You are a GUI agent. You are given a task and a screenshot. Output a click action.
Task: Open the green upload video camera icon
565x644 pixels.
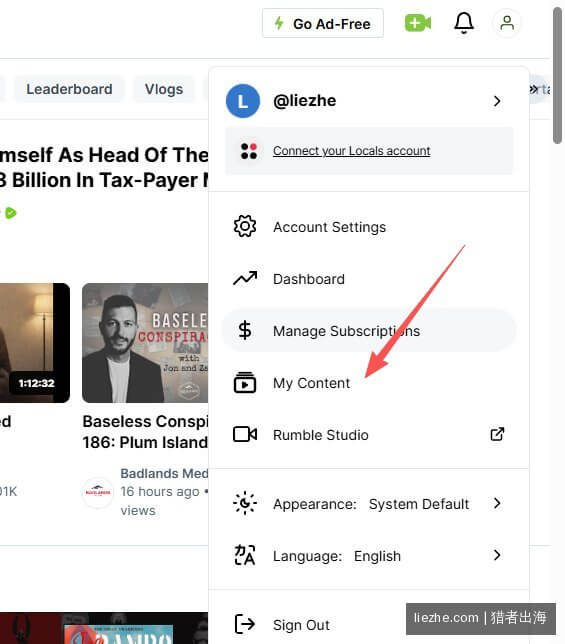tap(418, 23)
